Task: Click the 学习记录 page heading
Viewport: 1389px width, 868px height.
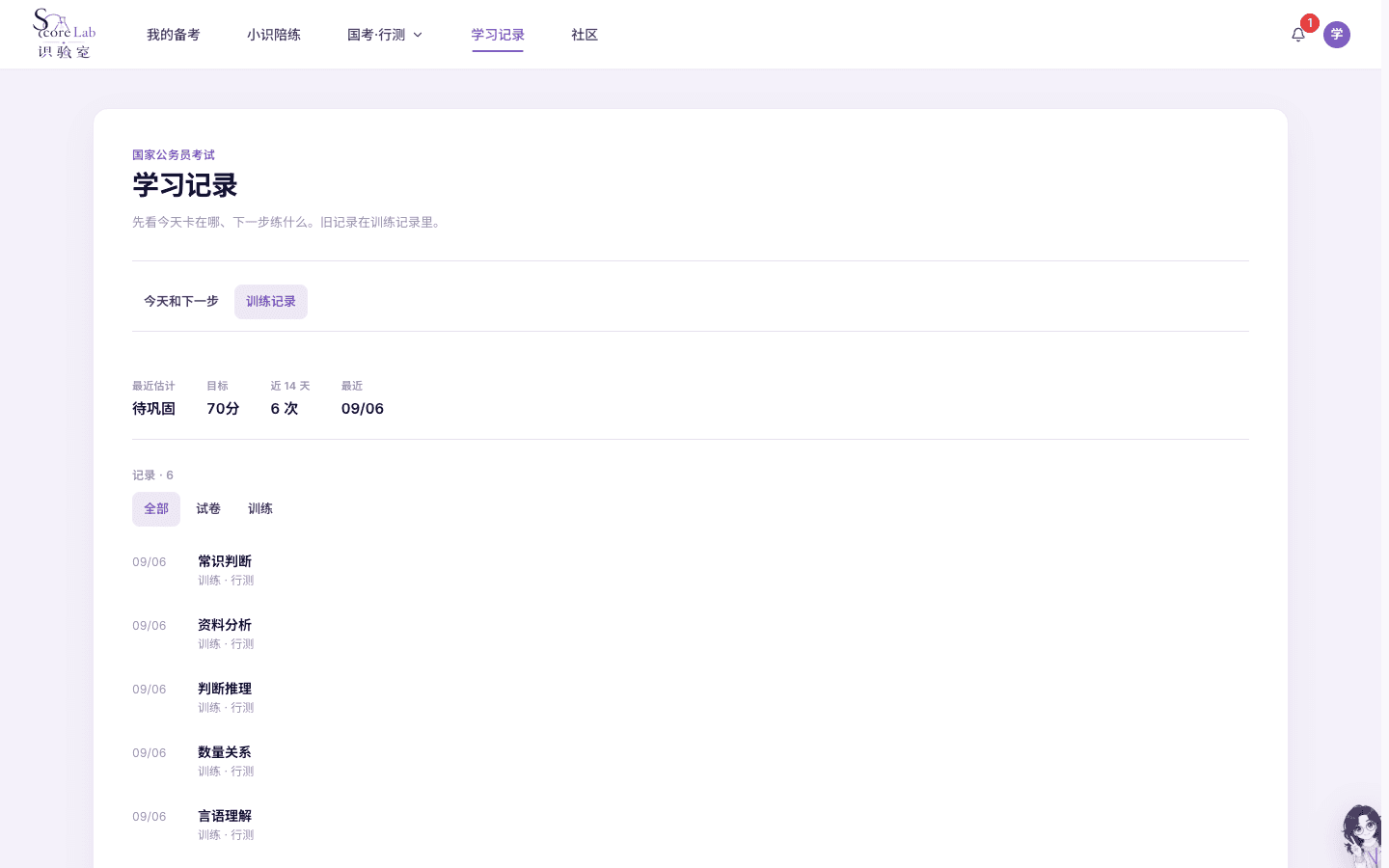Action: 185,185
